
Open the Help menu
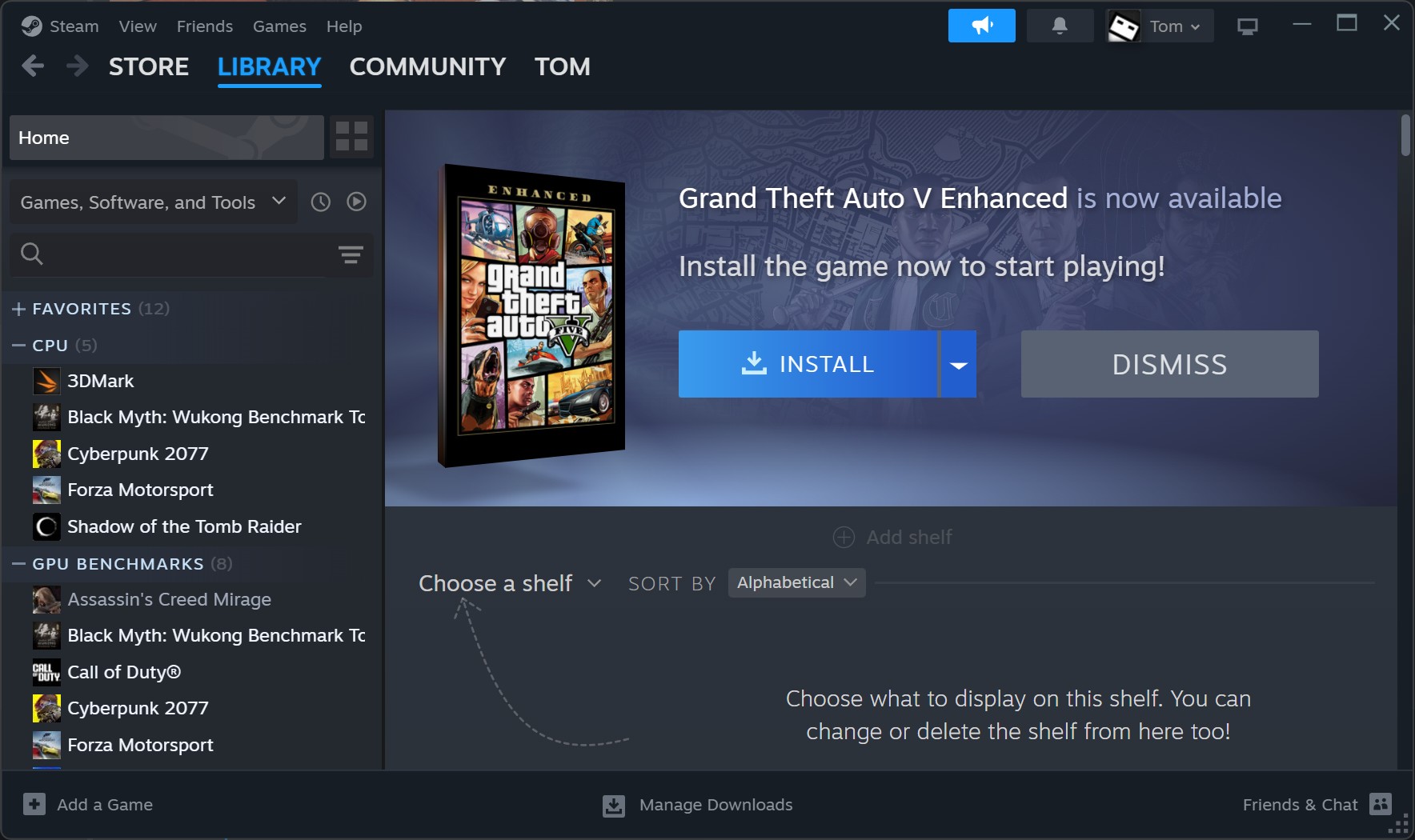(344, 26)
